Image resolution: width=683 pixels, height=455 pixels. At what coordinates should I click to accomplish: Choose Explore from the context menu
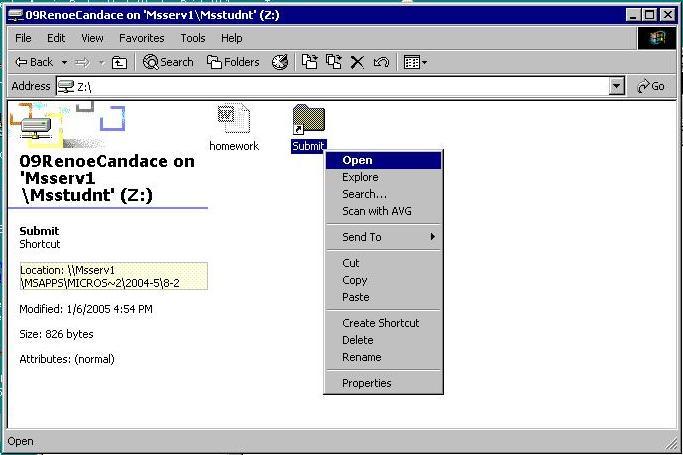point(383,177)
